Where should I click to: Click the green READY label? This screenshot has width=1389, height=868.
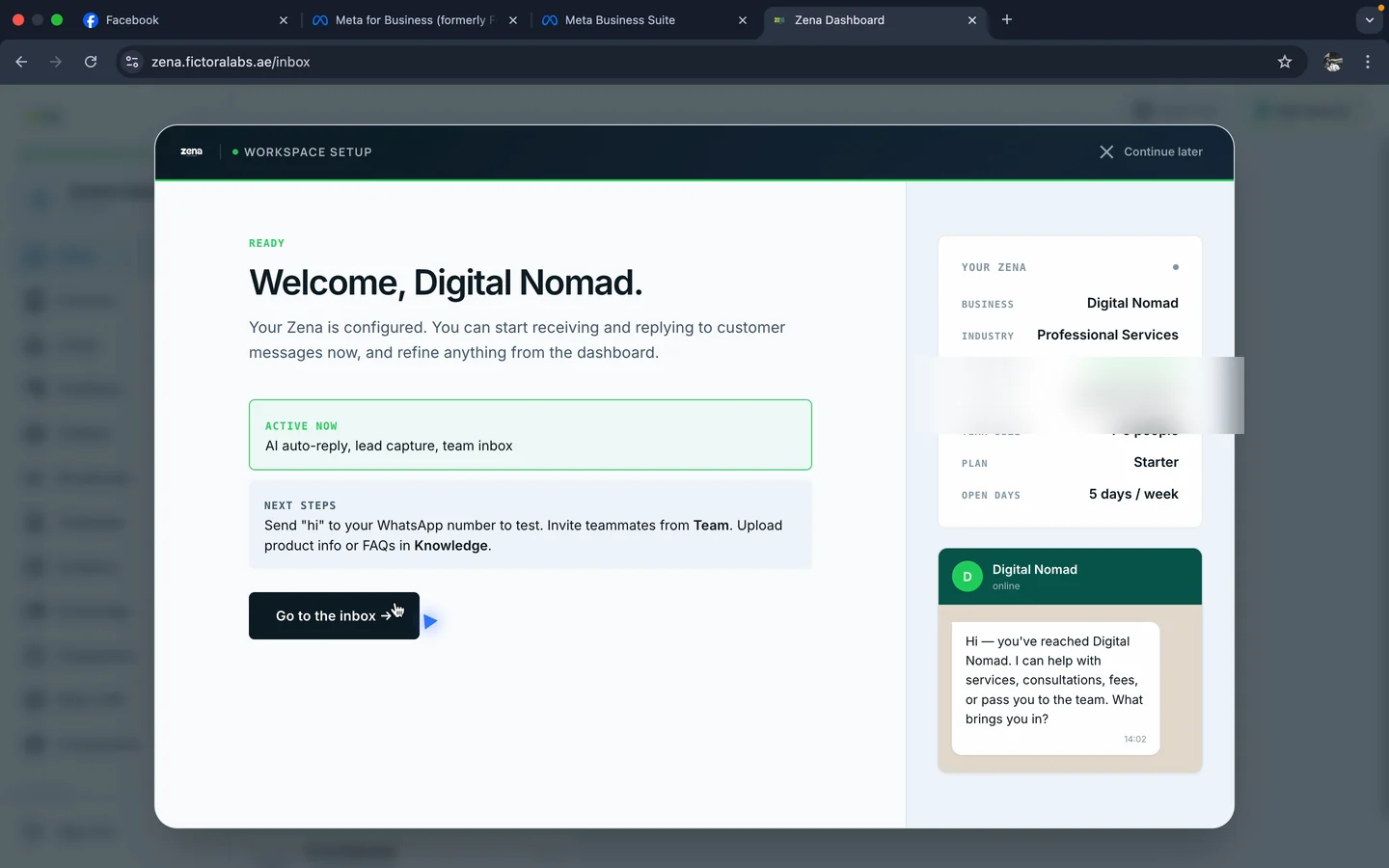[266, 243]
